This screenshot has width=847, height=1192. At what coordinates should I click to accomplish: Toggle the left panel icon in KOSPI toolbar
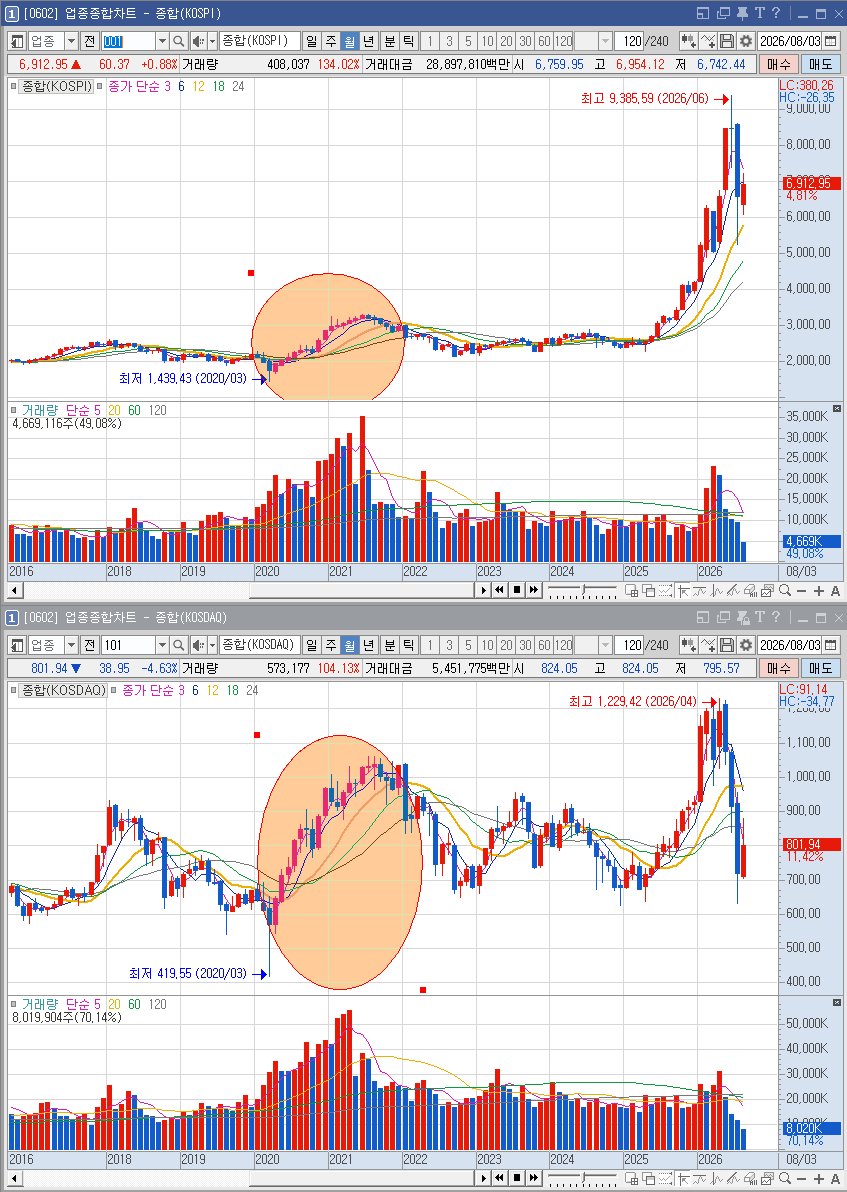17,41
